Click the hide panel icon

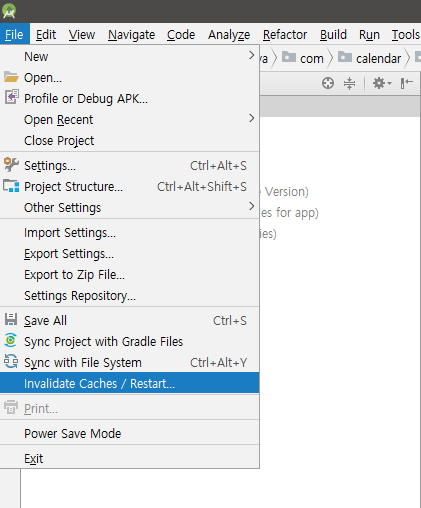point(407,83)
